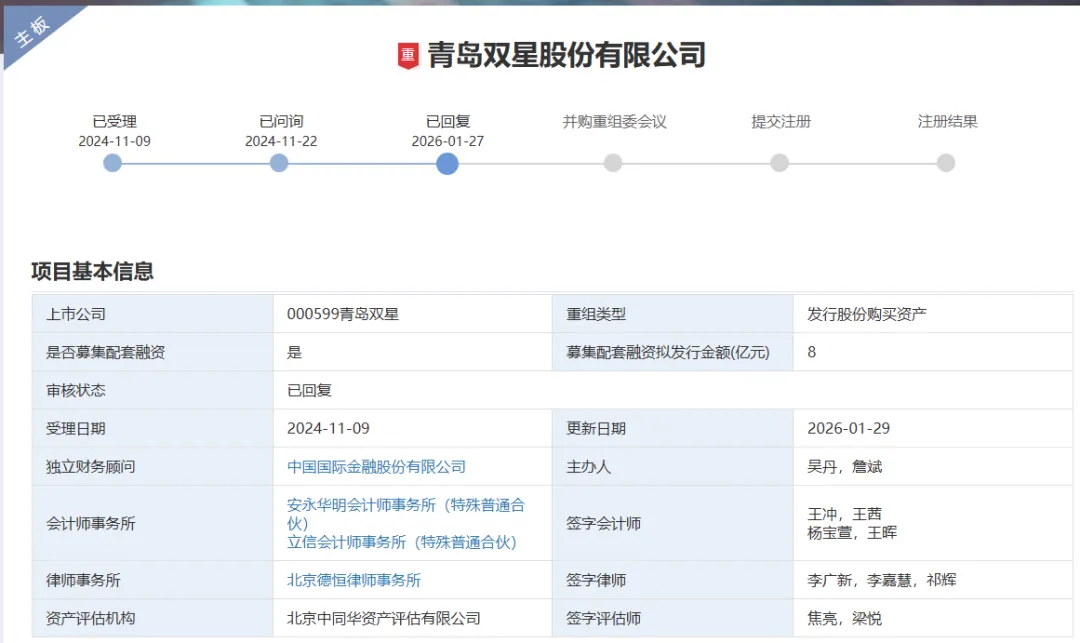Click the 2026-01-27 date under 已回复
Viewport: 1080px width, 643px height.
(448, 141)
